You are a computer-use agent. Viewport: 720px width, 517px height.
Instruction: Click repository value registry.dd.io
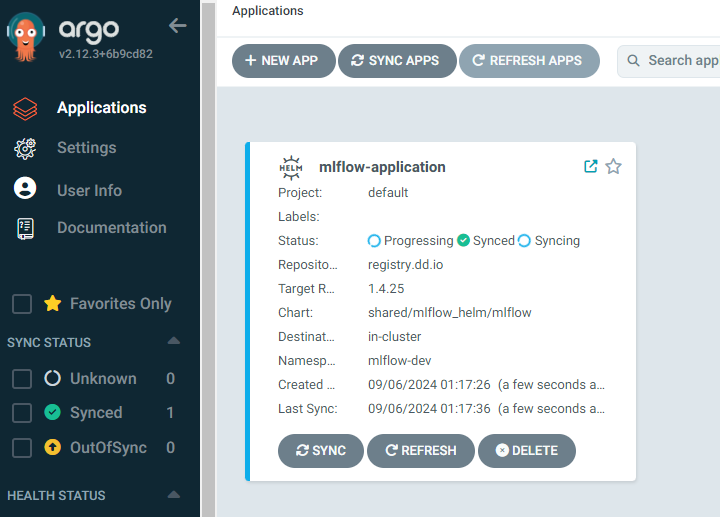tap(405, 265)
